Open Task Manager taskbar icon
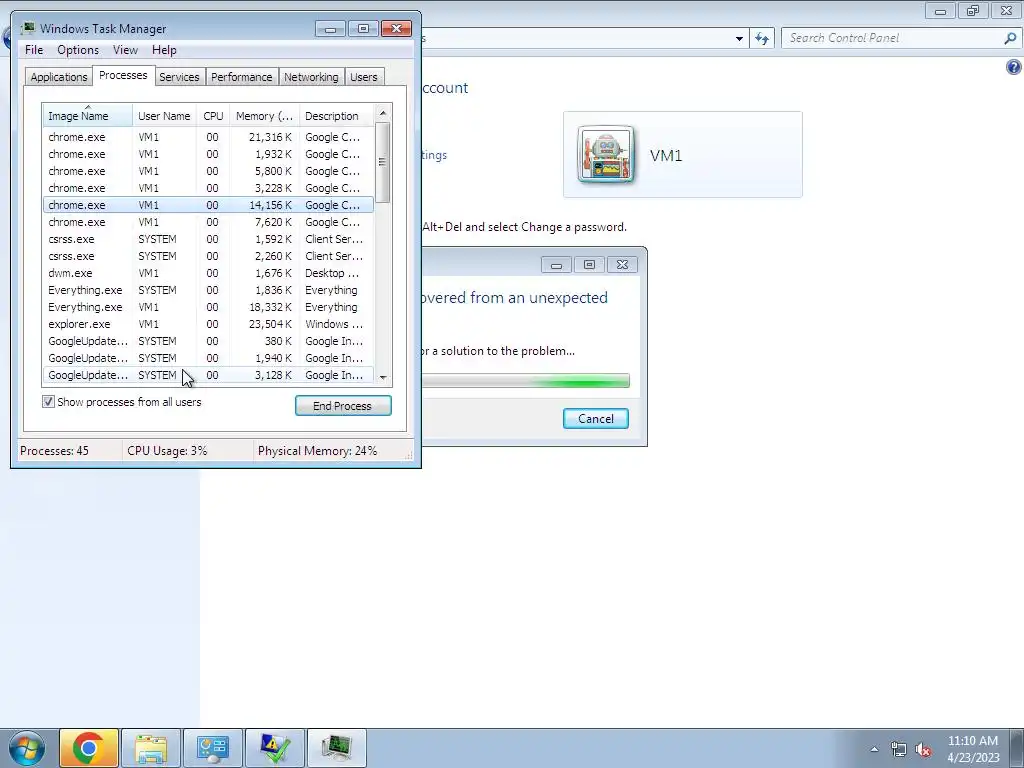Image resolution: width=1024 pixels, height=768 pixels. click(x=336, y=748)
